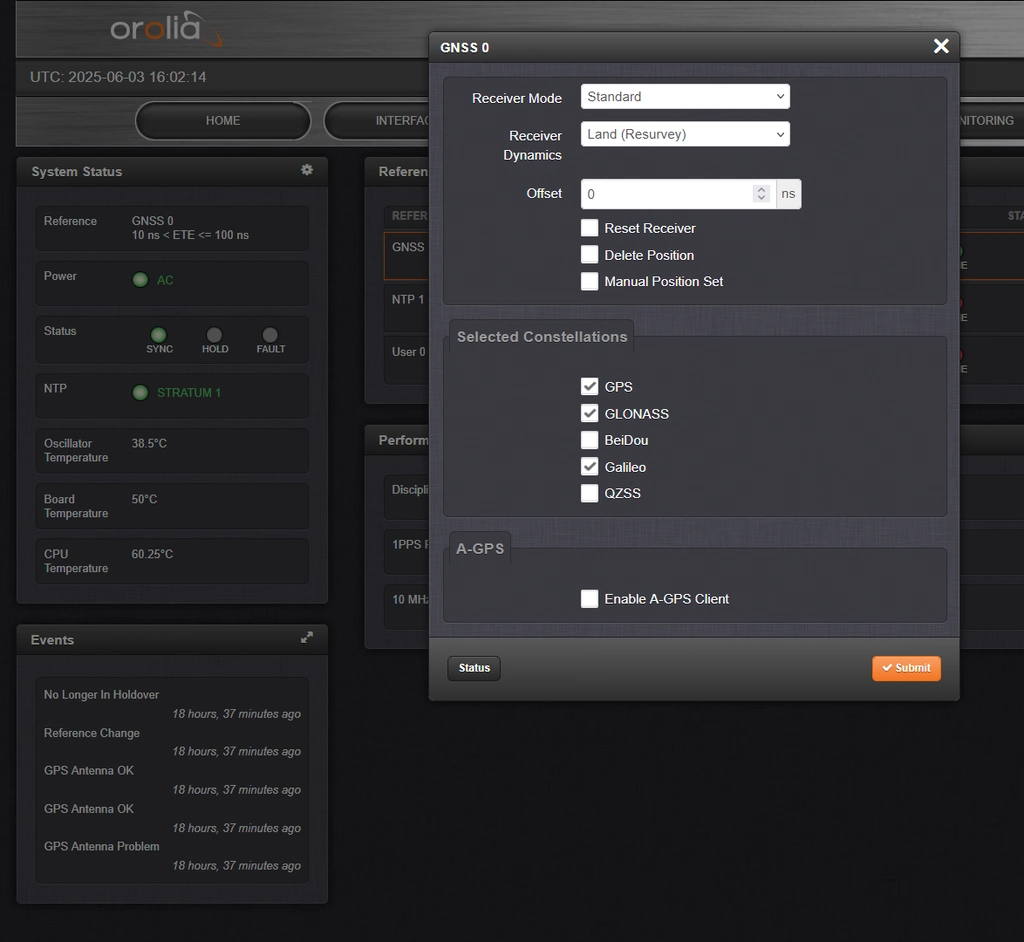
Task: Click the Status button in dialog
Action: tap(474, 668)
